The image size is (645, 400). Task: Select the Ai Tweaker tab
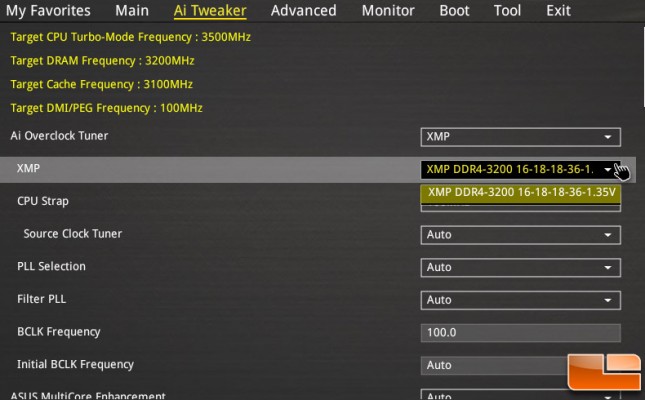(210, 11)
